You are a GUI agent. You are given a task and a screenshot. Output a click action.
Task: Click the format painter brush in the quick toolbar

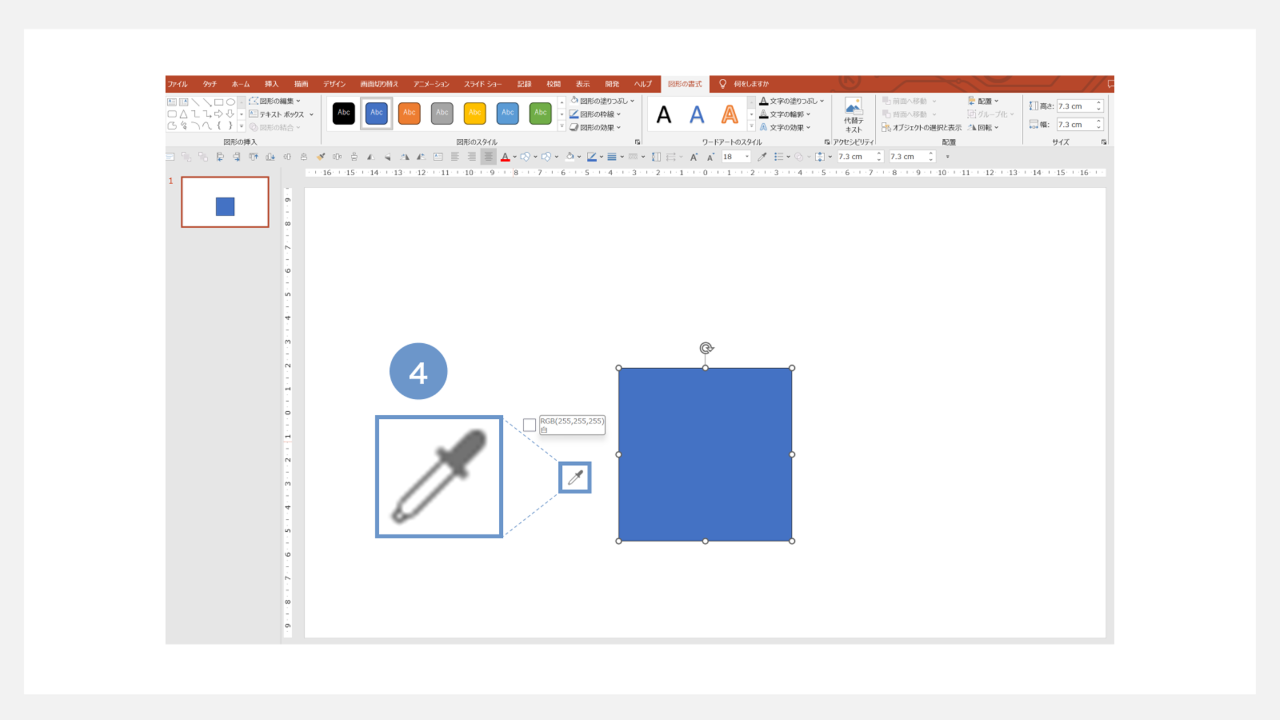[x=321, y=157]
